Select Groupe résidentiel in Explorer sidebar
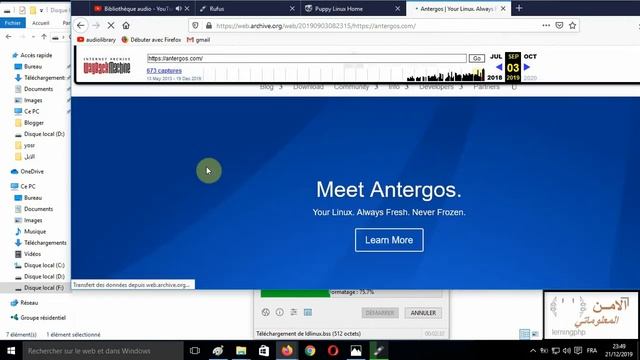This screenshot has width=640, height=360. tap(43, 318)
